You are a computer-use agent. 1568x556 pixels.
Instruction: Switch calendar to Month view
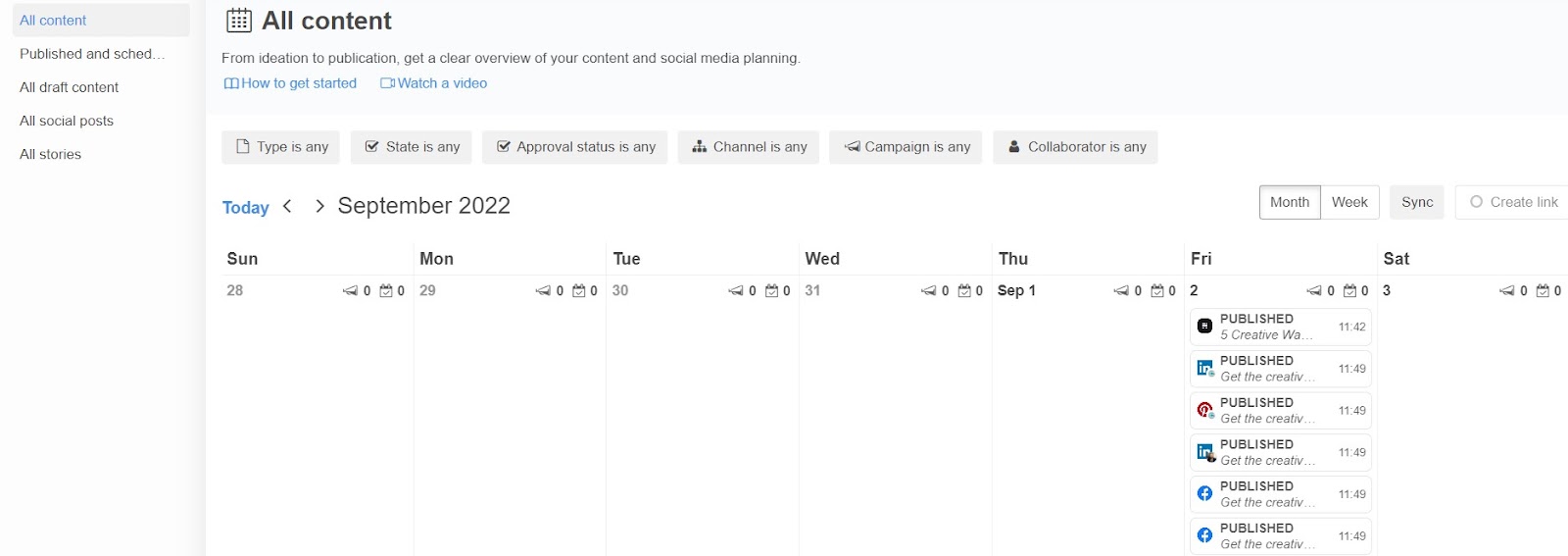pyautogui.click(x=1289, y=202)
